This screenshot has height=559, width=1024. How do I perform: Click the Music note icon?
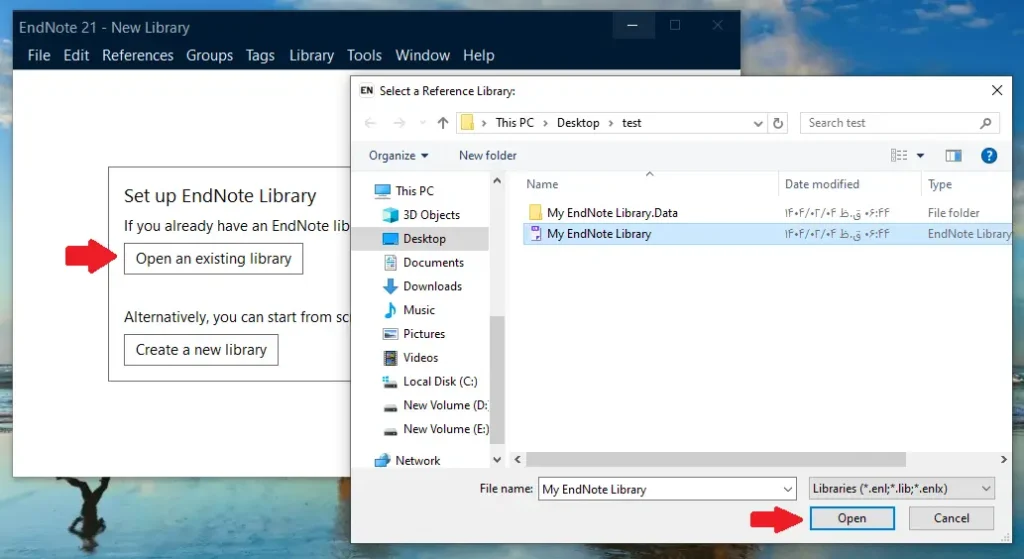[x=390, y=310]
